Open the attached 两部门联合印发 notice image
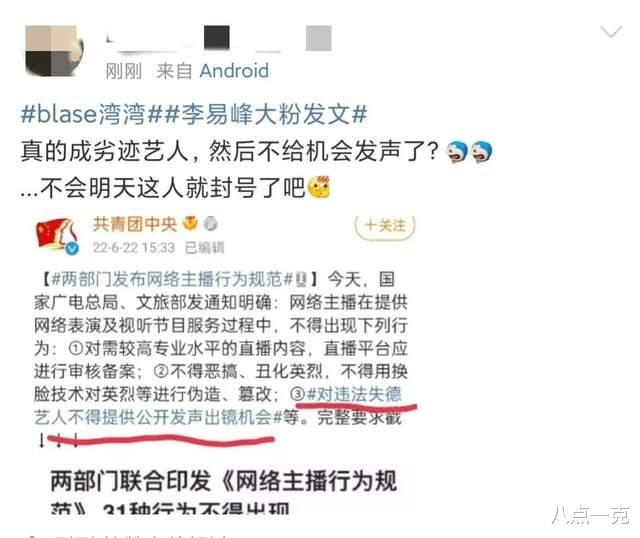640x538 pixels. click(x=224, y=492)
